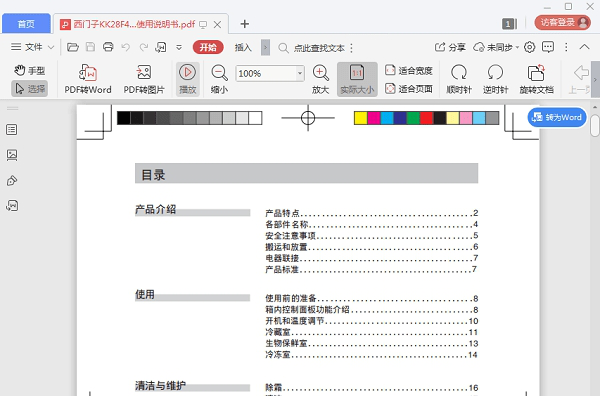Select the 手型 hand tool
Viewport: 600px width, 411px height.
click(30, 69)
